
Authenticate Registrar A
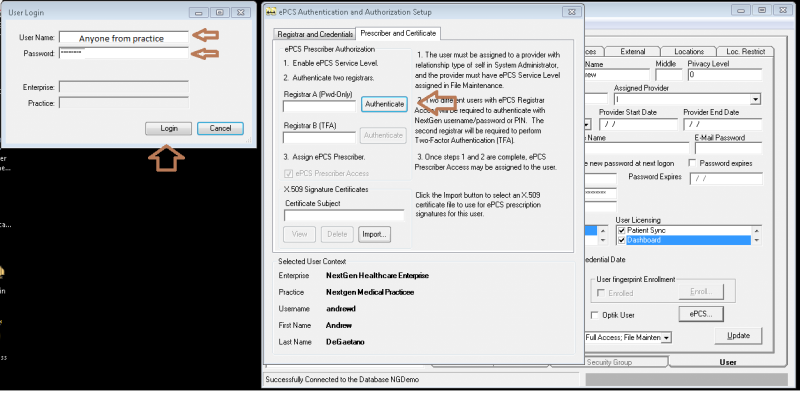[x=385, y=104]
